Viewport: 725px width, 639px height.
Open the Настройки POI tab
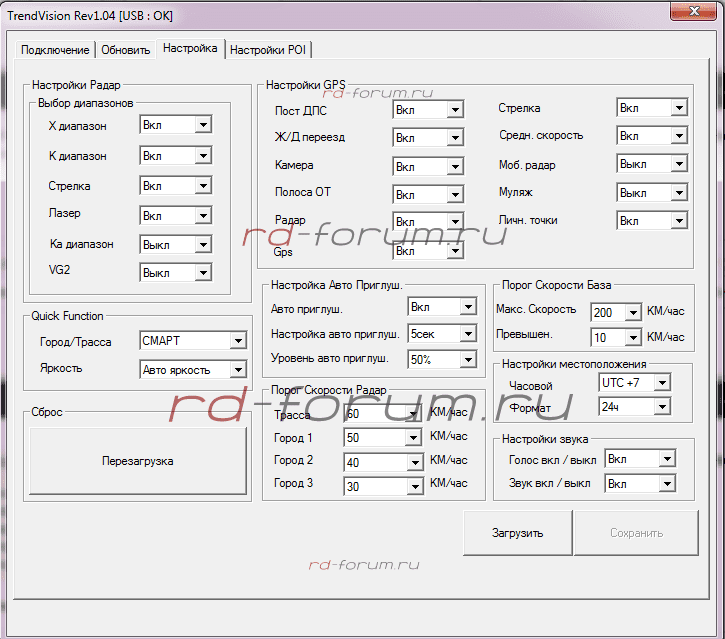(x=267, y=49)
